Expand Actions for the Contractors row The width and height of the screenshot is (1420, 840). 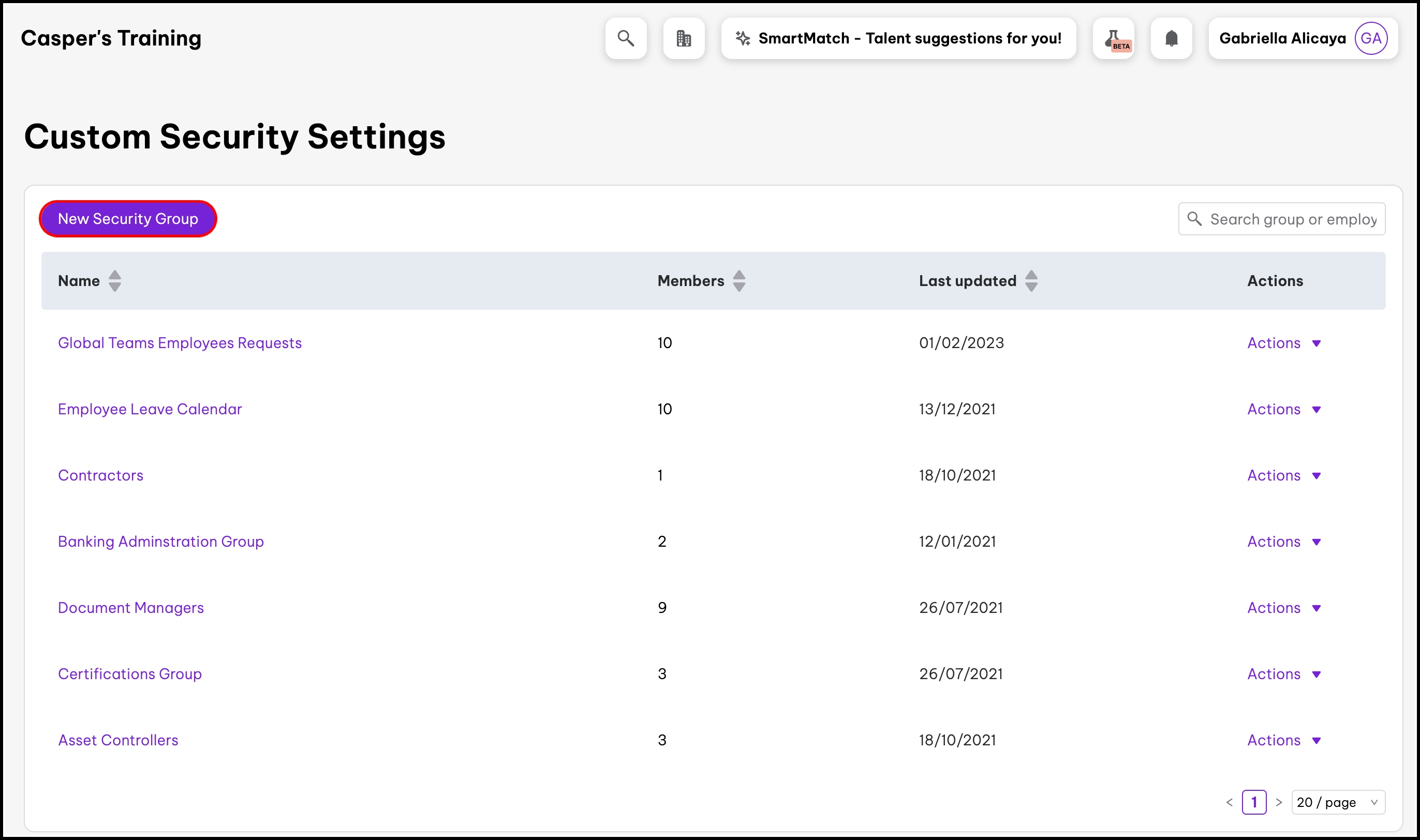tap(1283, 475)
